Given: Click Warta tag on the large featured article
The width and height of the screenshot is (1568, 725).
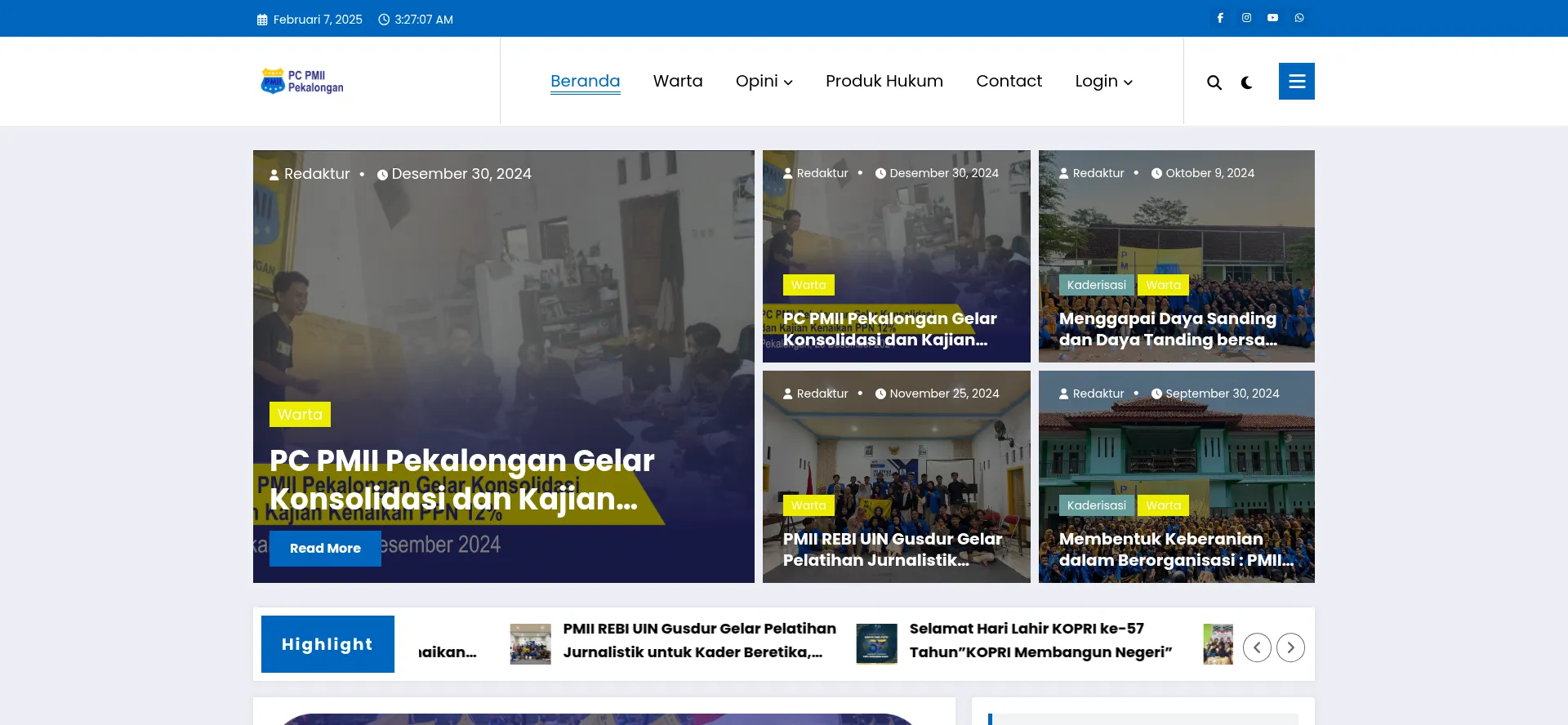Looking at the screenshot, I should point(300,415).
